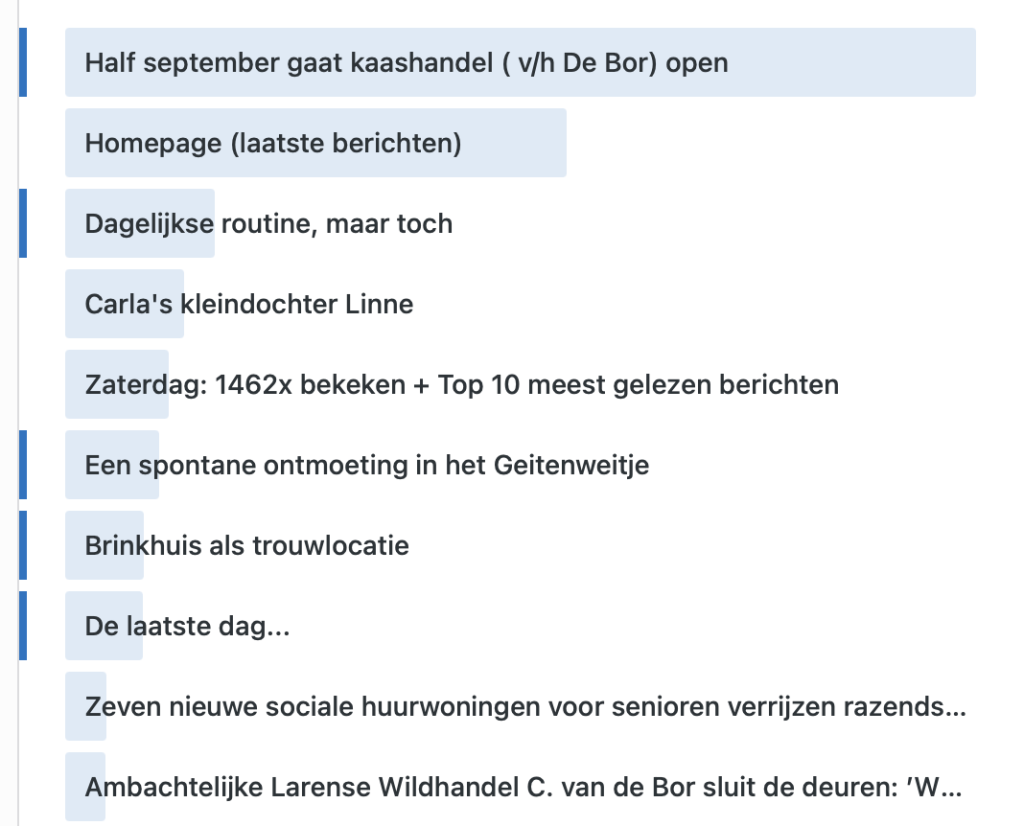
Task: Click blue marker beside 'Brinkhuis als trouwlocatie'
Action: tap(23, 545)
